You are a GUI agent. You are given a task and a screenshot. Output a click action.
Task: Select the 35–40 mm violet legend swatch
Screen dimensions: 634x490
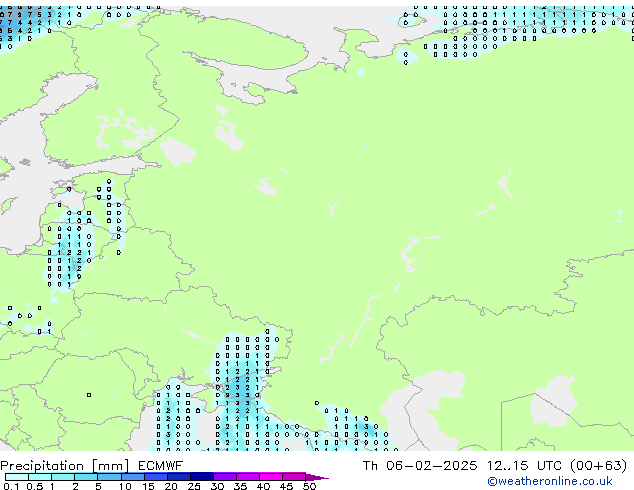tap(247, 477)
